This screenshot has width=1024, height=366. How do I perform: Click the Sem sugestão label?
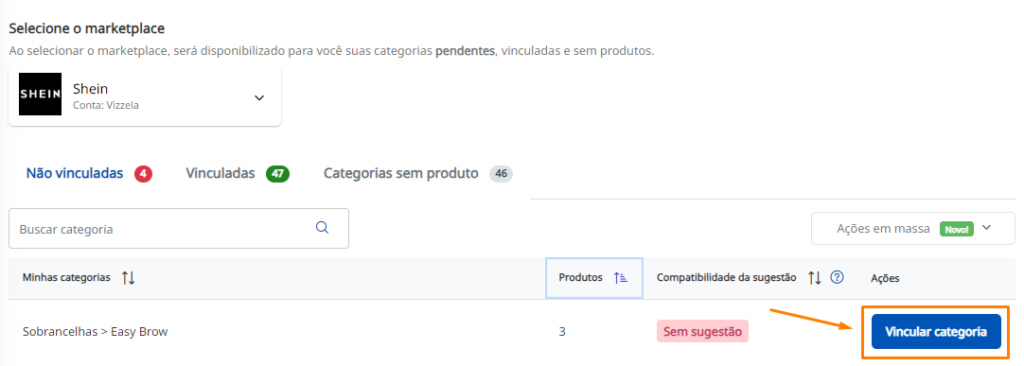click(x=702, y=331)
